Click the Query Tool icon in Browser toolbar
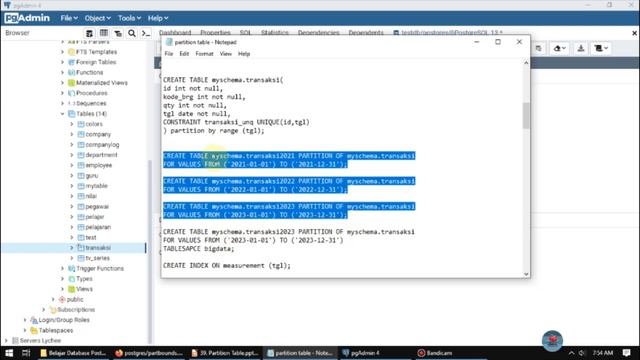640x360 pixels. (89, 33)
